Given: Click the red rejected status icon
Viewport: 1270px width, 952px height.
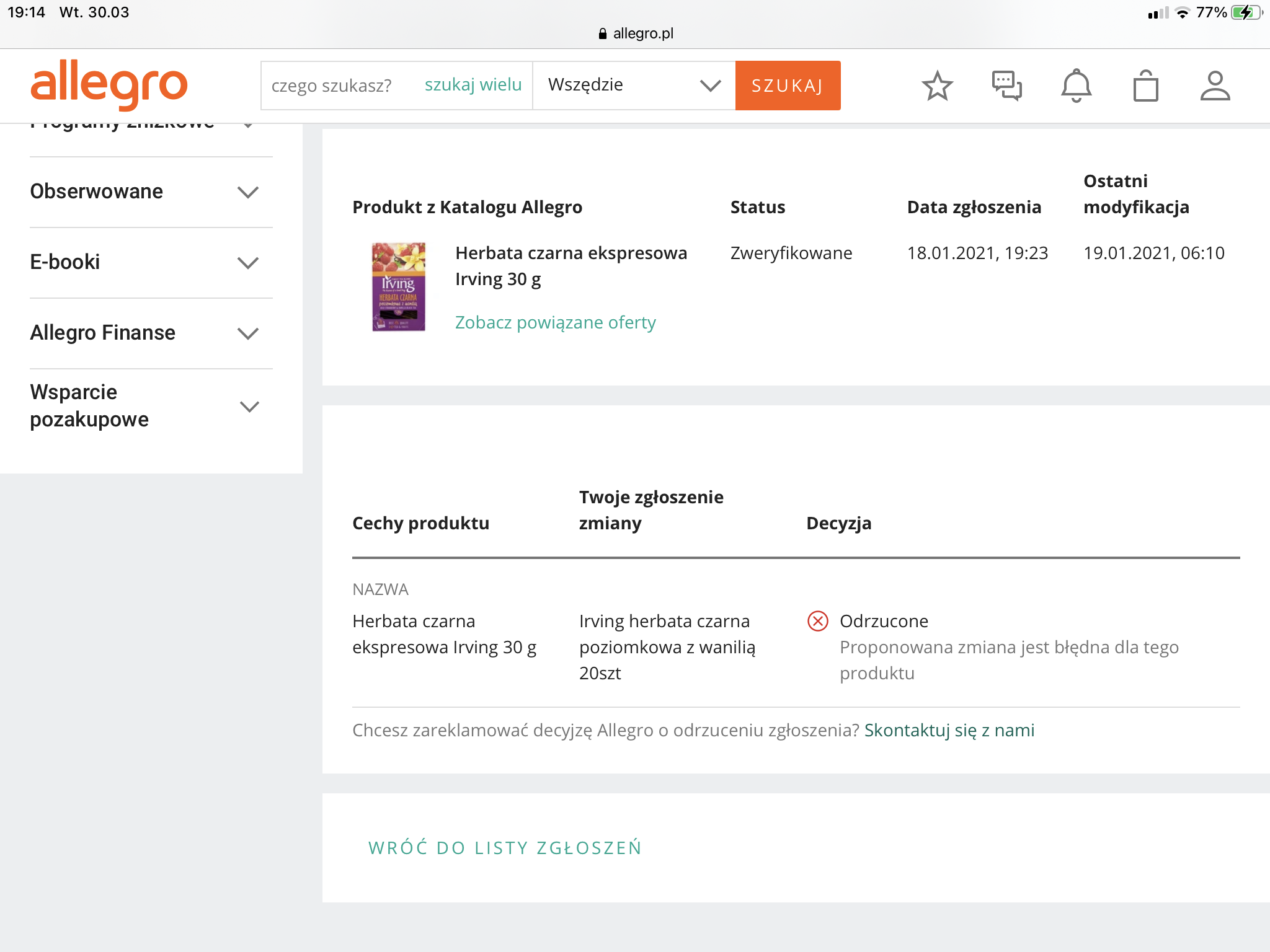Looking at the screenshot, I should coord(817,621).
